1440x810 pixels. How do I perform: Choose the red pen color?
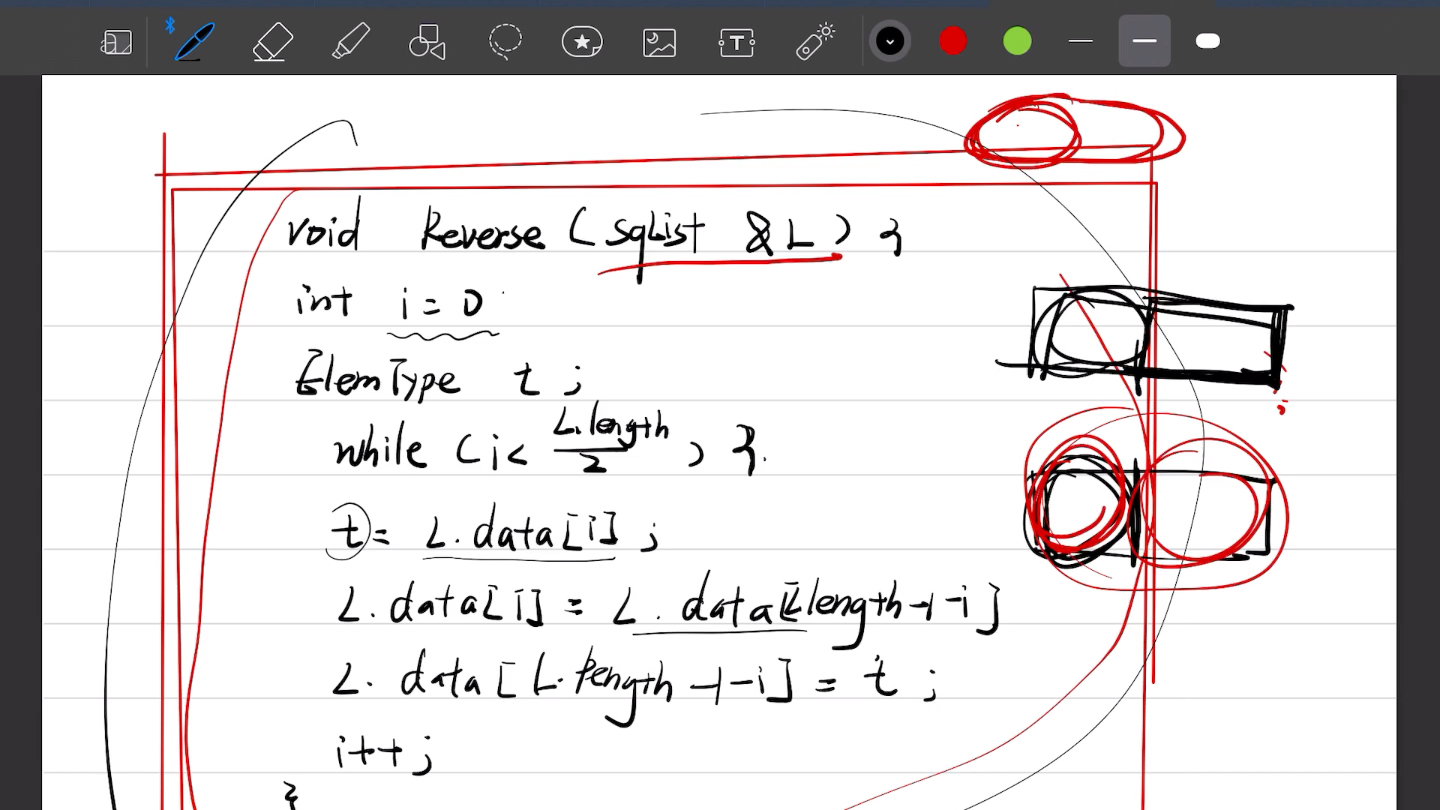[953, 41]
